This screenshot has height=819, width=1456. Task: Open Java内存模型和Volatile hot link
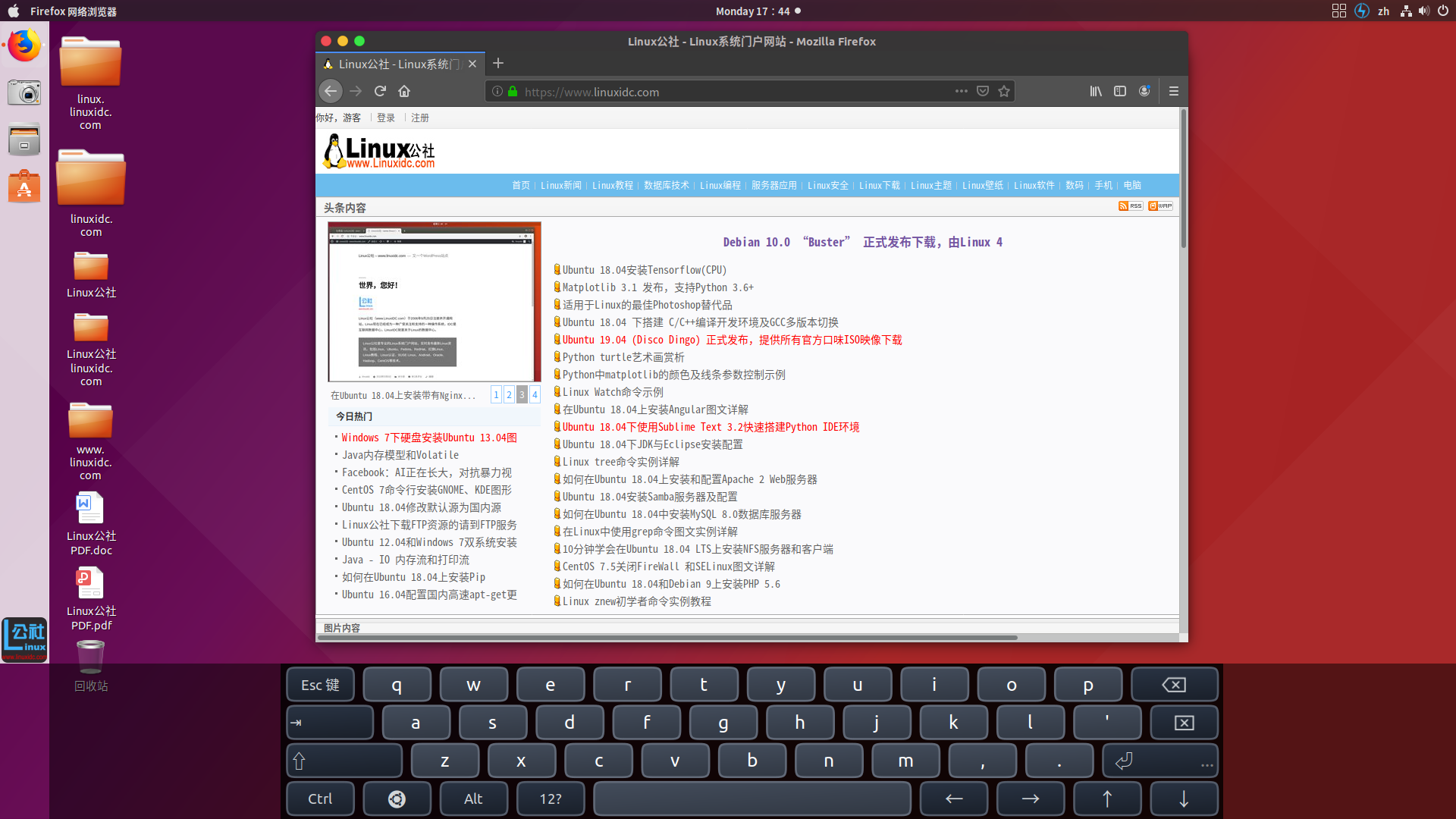400,455
